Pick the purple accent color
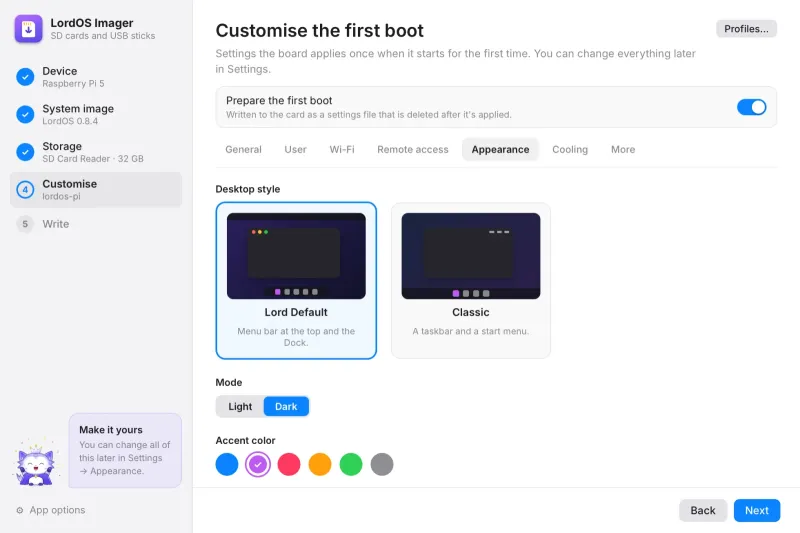The width and height of the screenshot is (800, 533). point(258,465)
